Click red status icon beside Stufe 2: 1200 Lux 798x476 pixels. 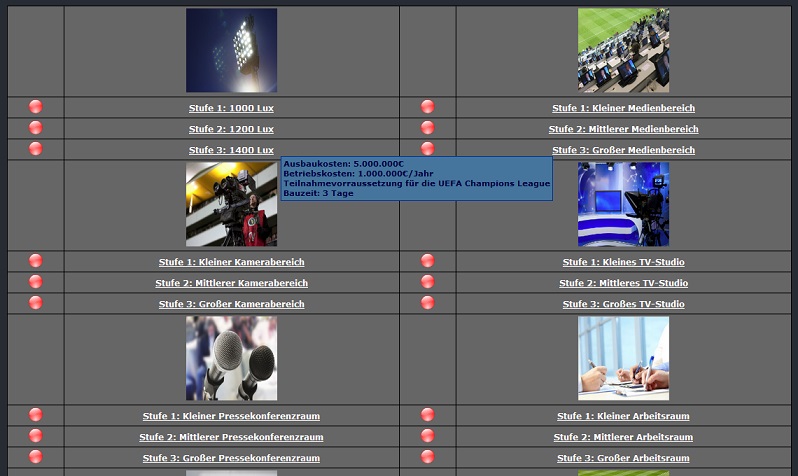pyautogui.click(x=36, y=128)
